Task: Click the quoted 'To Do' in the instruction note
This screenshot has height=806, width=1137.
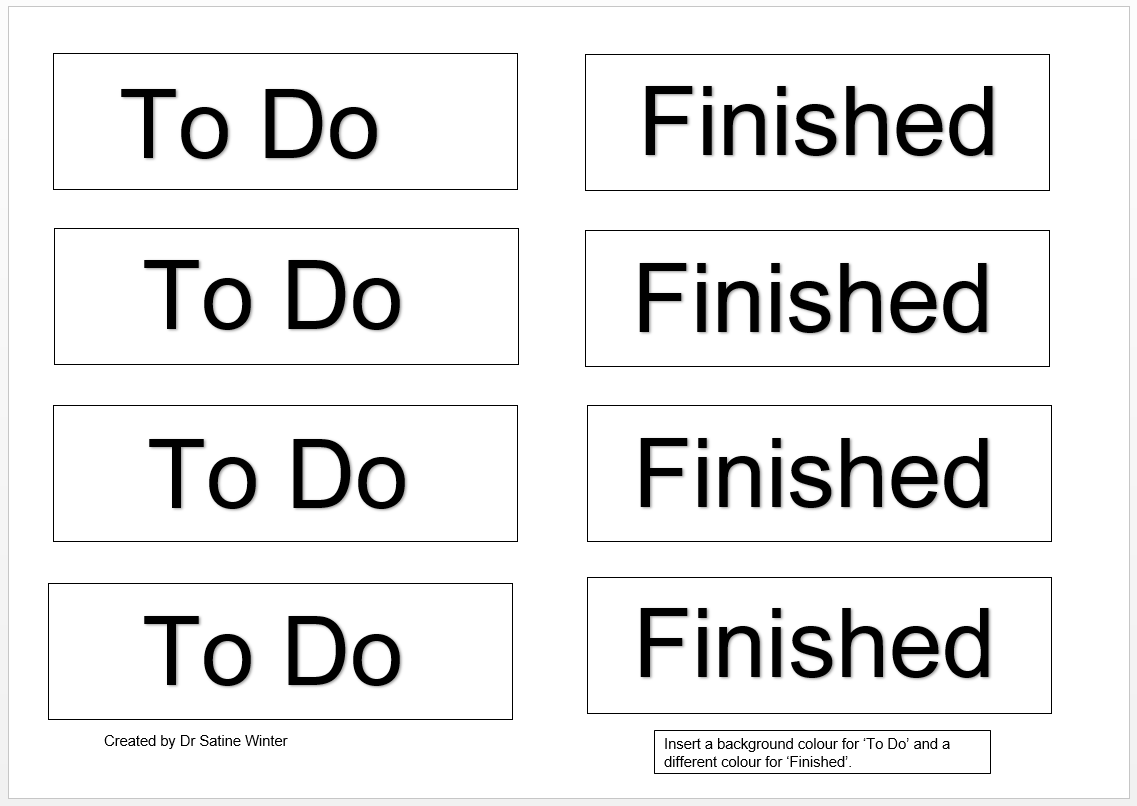Action: point(885,744)
